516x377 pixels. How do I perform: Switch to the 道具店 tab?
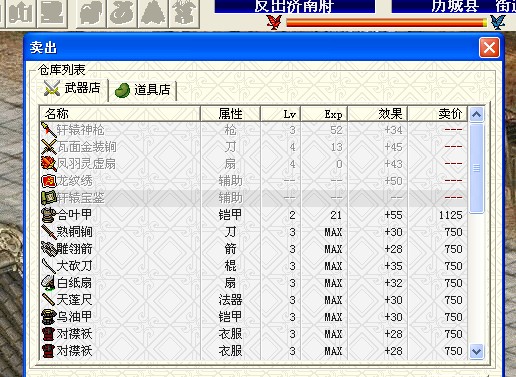(x=143, y=90)
